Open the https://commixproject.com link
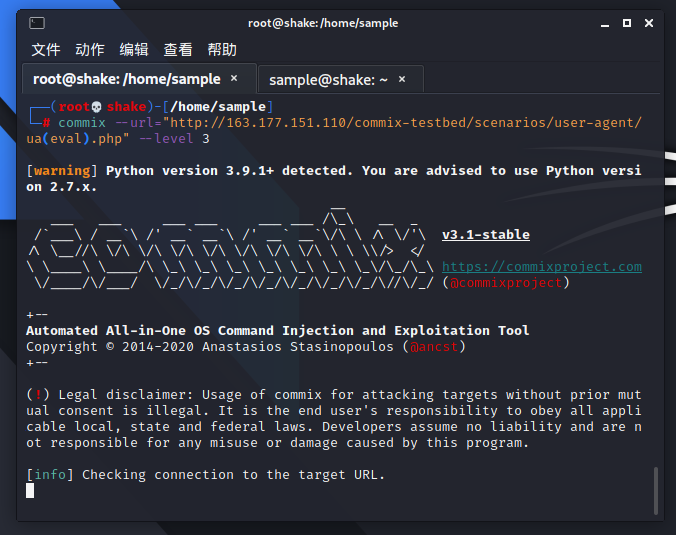Screen dimensions: 676x535 pos(541,267)
